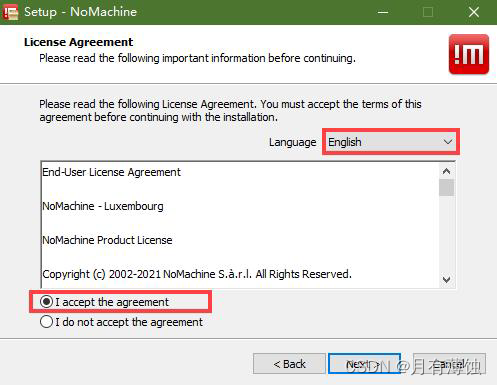Click the red NoMachine logo icon
This screenshot has width=497, height=385.
[x=469, y=54]
